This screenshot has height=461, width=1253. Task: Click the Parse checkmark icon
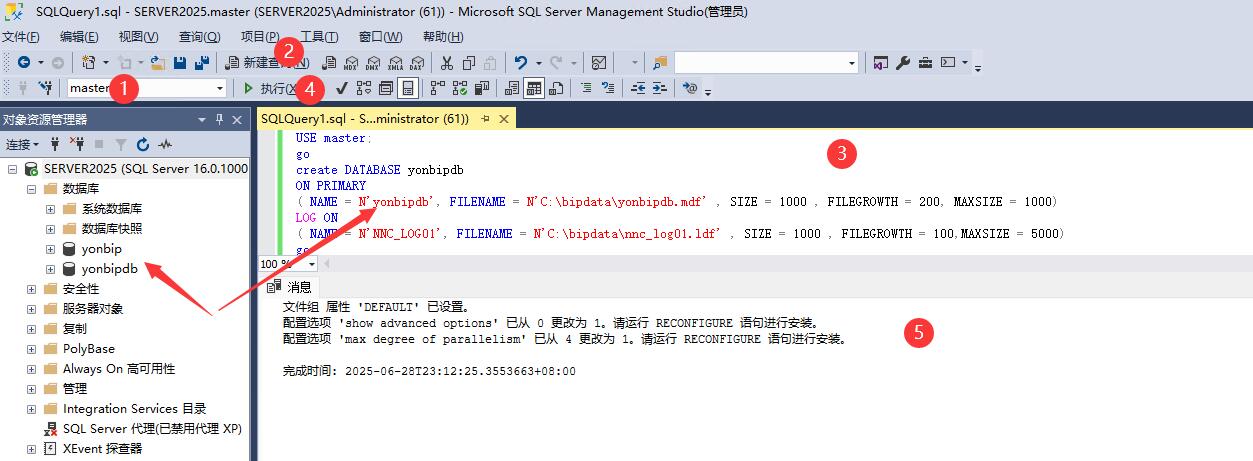[343, 88]
